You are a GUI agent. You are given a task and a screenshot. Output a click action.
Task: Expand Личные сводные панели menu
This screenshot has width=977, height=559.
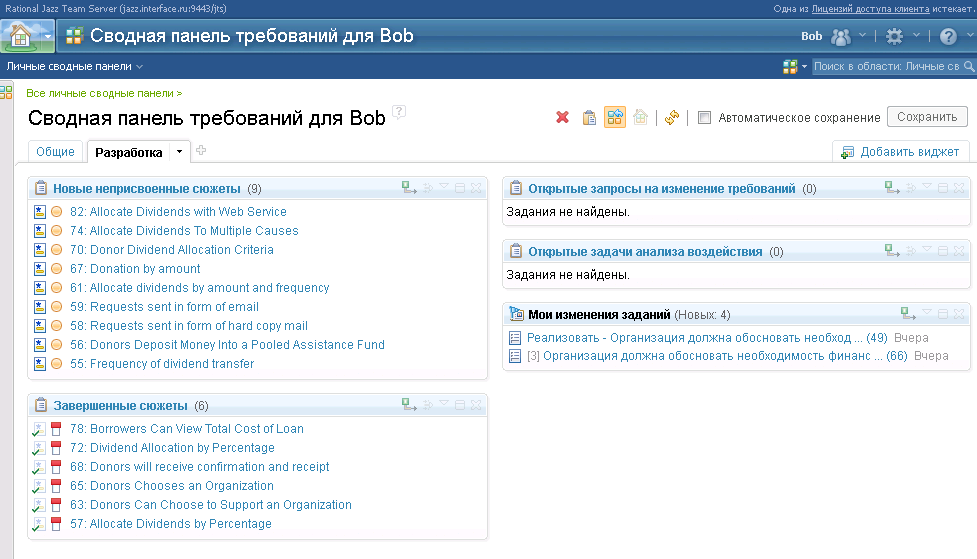pyautogui.click(x=74, y=67)
